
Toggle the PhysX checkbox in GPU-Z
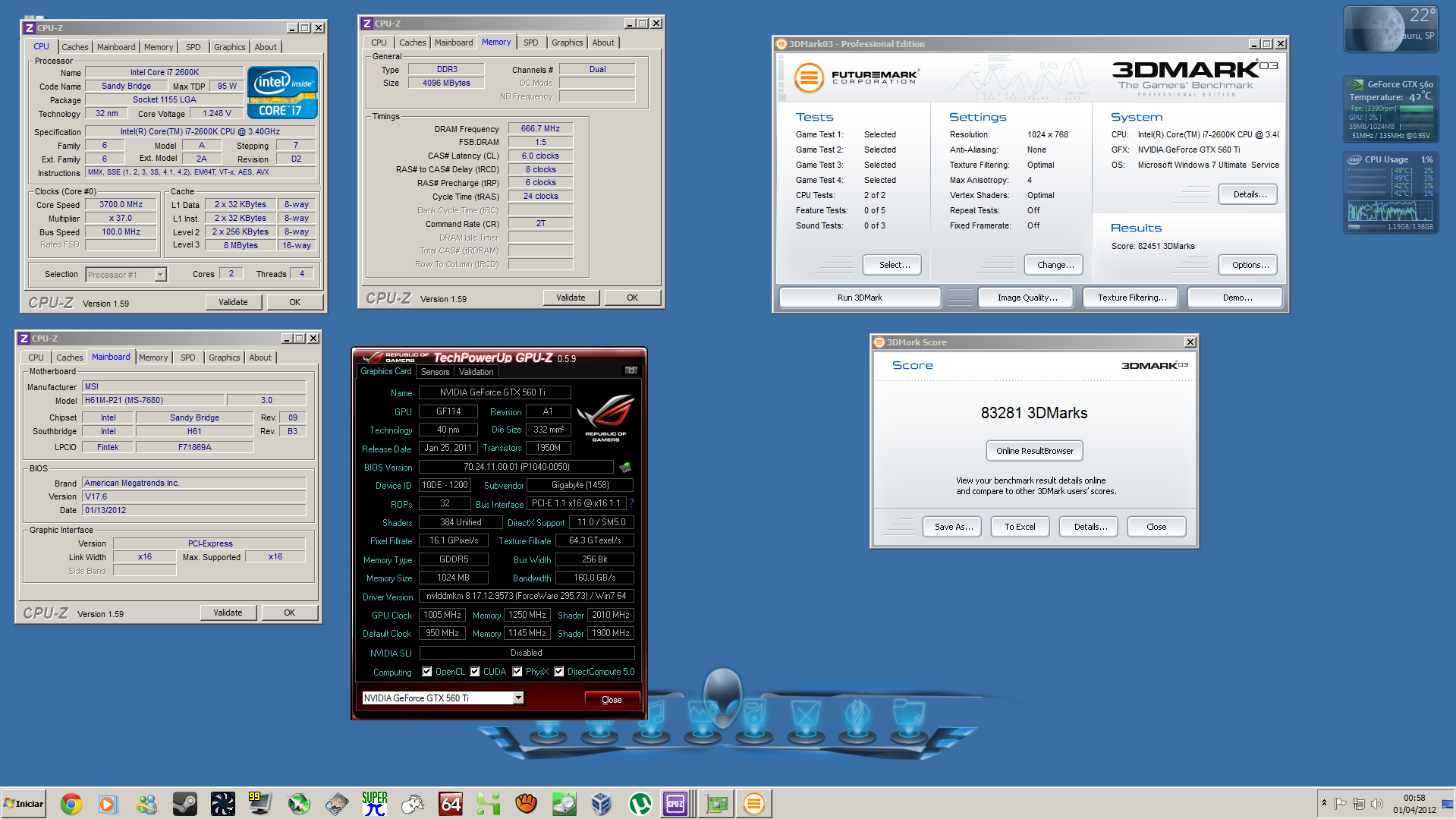[517, 672]
